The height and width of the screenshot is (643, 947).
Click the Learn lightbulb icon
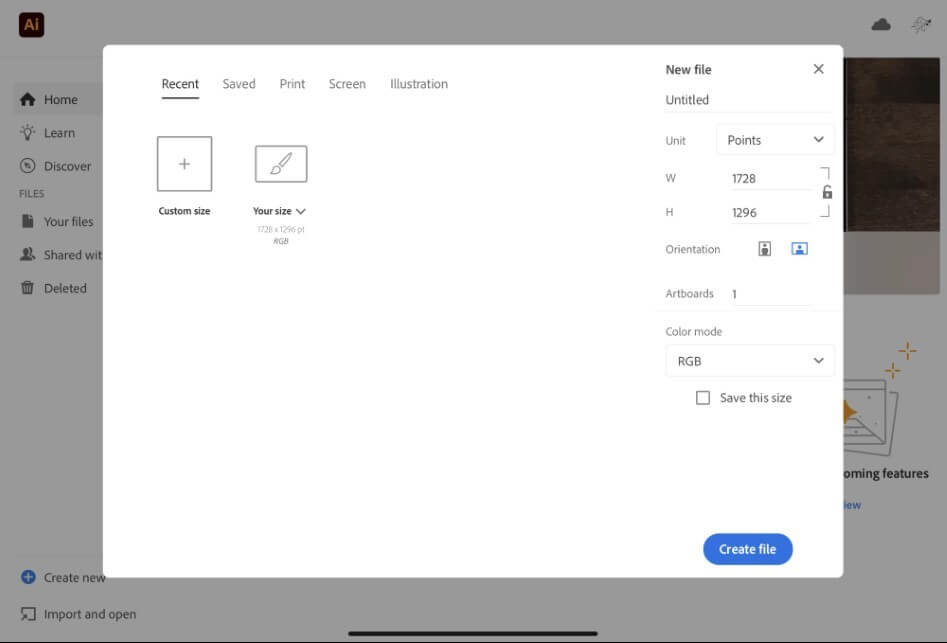[28, 133]
